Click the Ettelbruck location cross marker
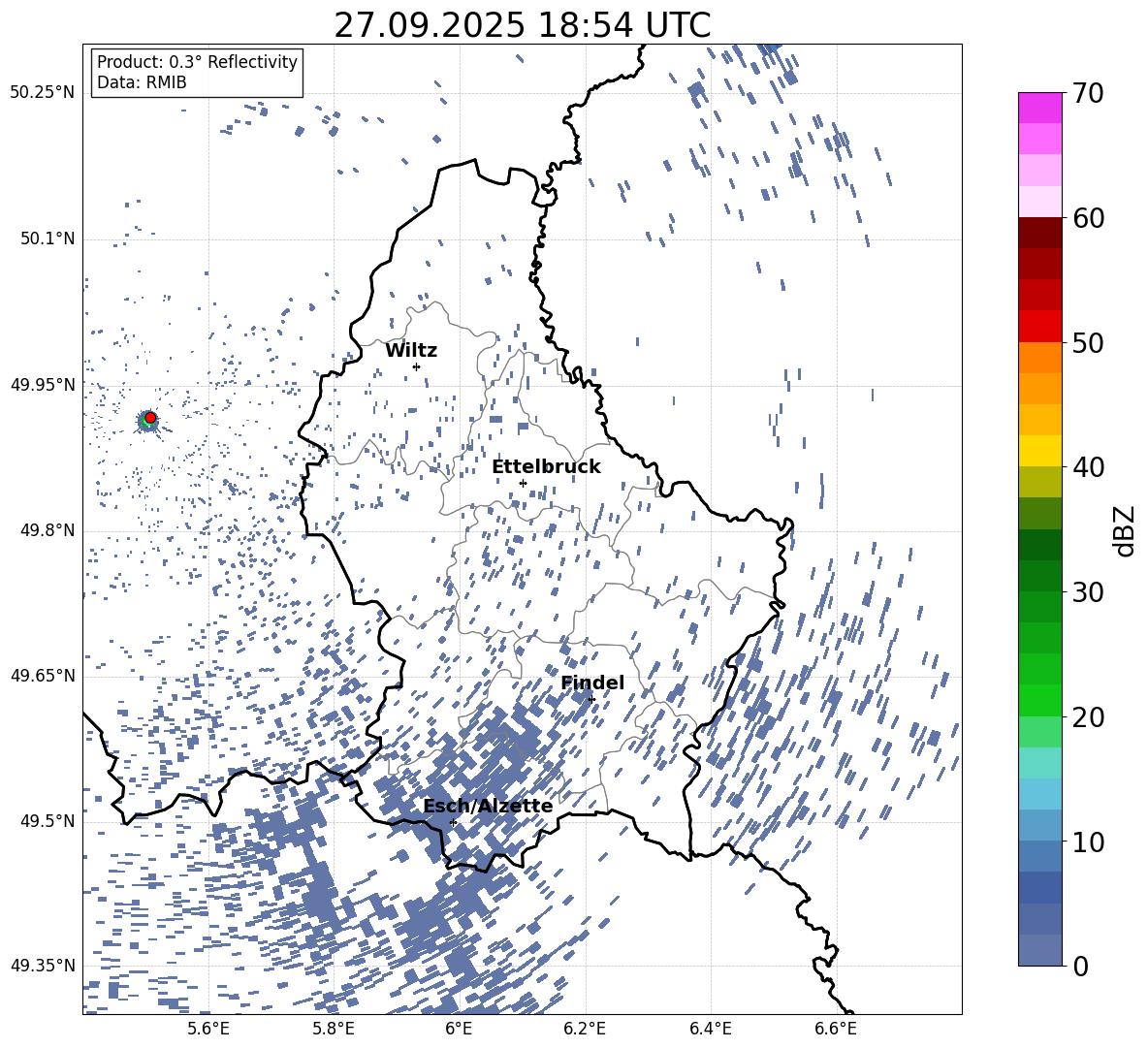Viewport: 1148px width, 1048px height. [x=523, y=483]
